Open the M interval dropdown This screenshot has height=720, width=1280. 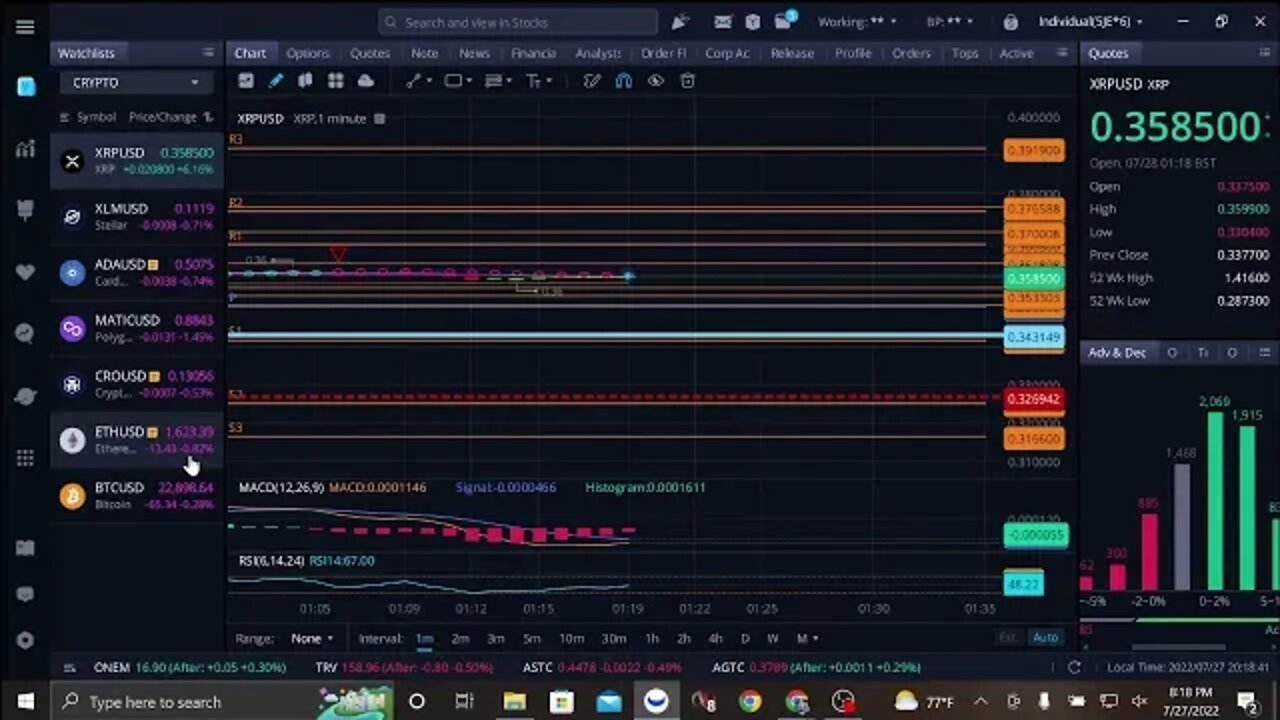(x=806, y=638)
